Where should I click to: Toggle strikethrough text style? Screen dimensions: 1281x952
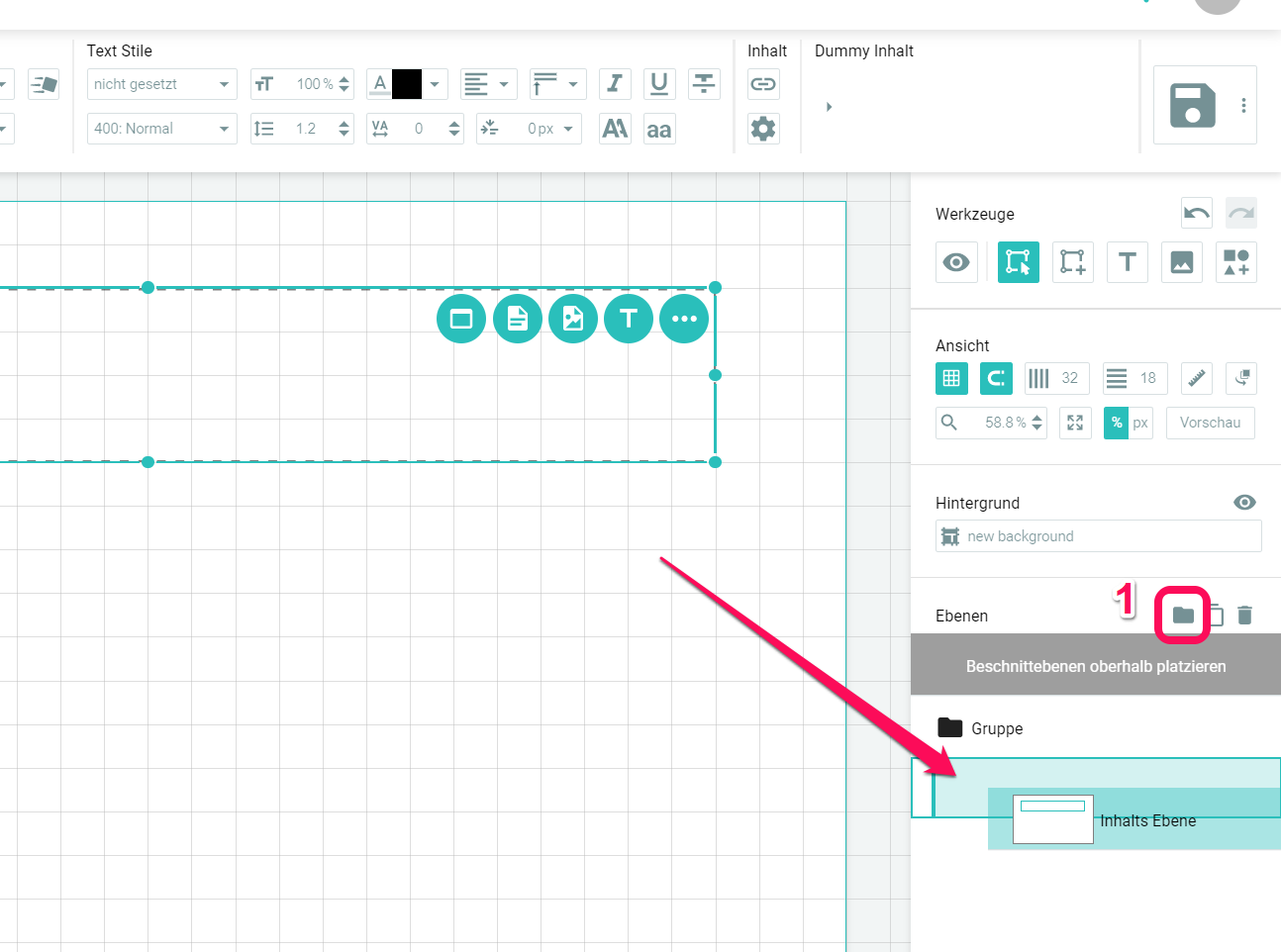704,84
